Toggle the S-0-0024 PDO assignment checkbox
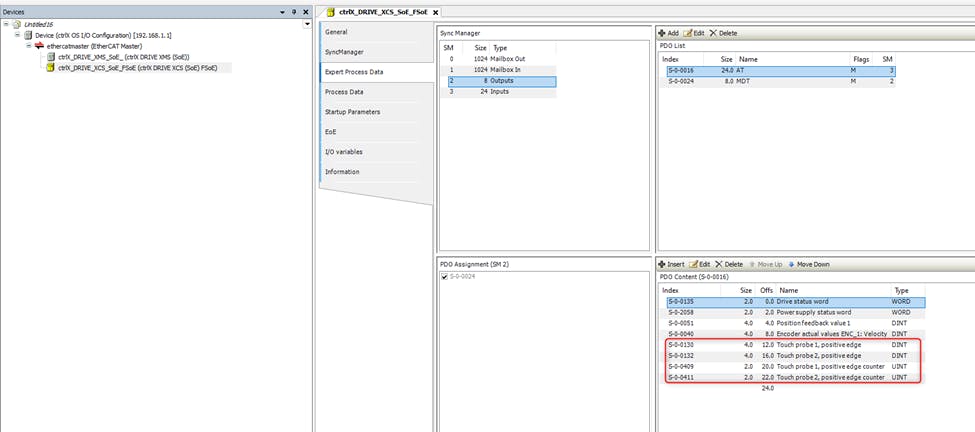 (445, 277)
